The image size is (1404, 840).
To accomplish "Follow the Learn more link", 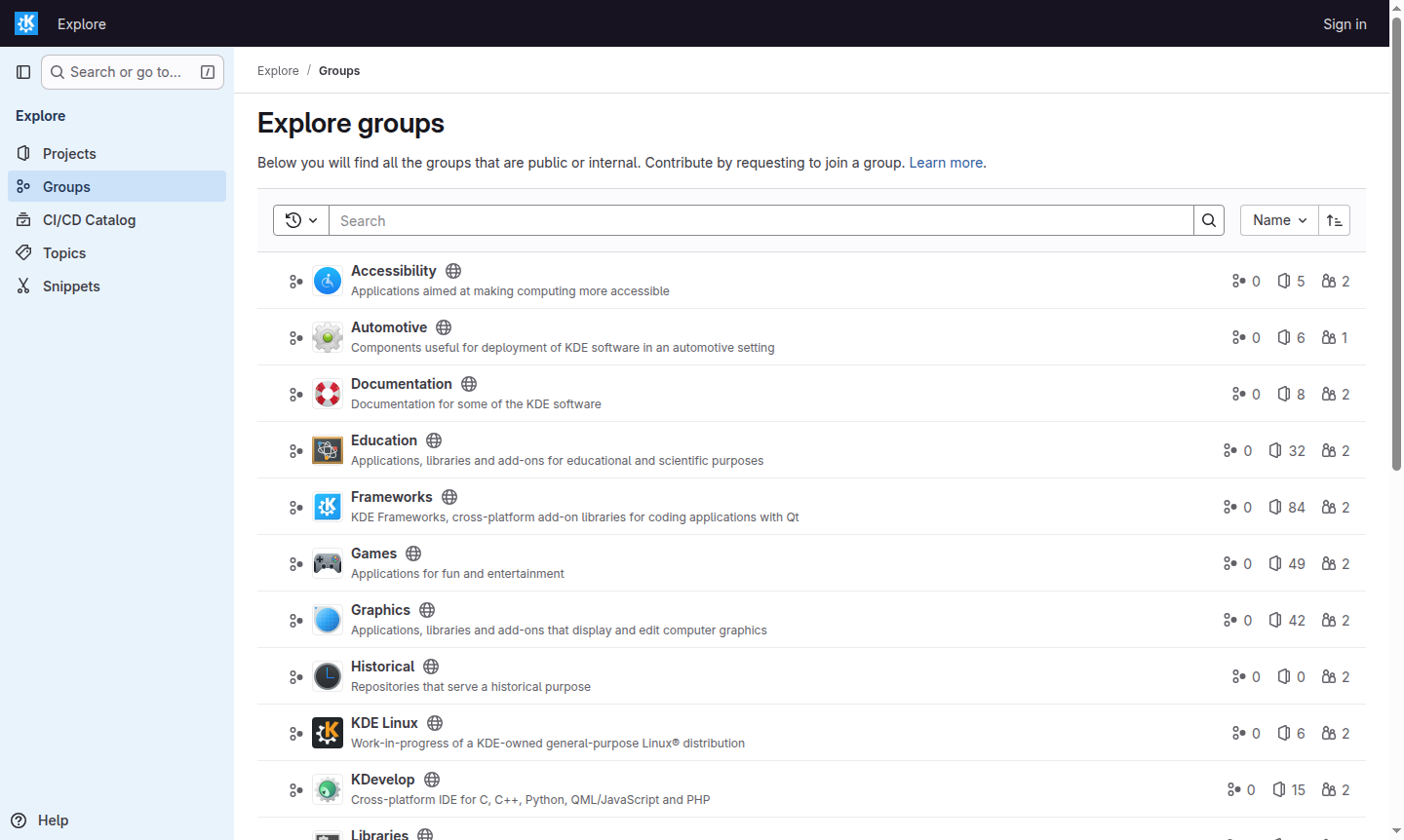I will point(946,163).
